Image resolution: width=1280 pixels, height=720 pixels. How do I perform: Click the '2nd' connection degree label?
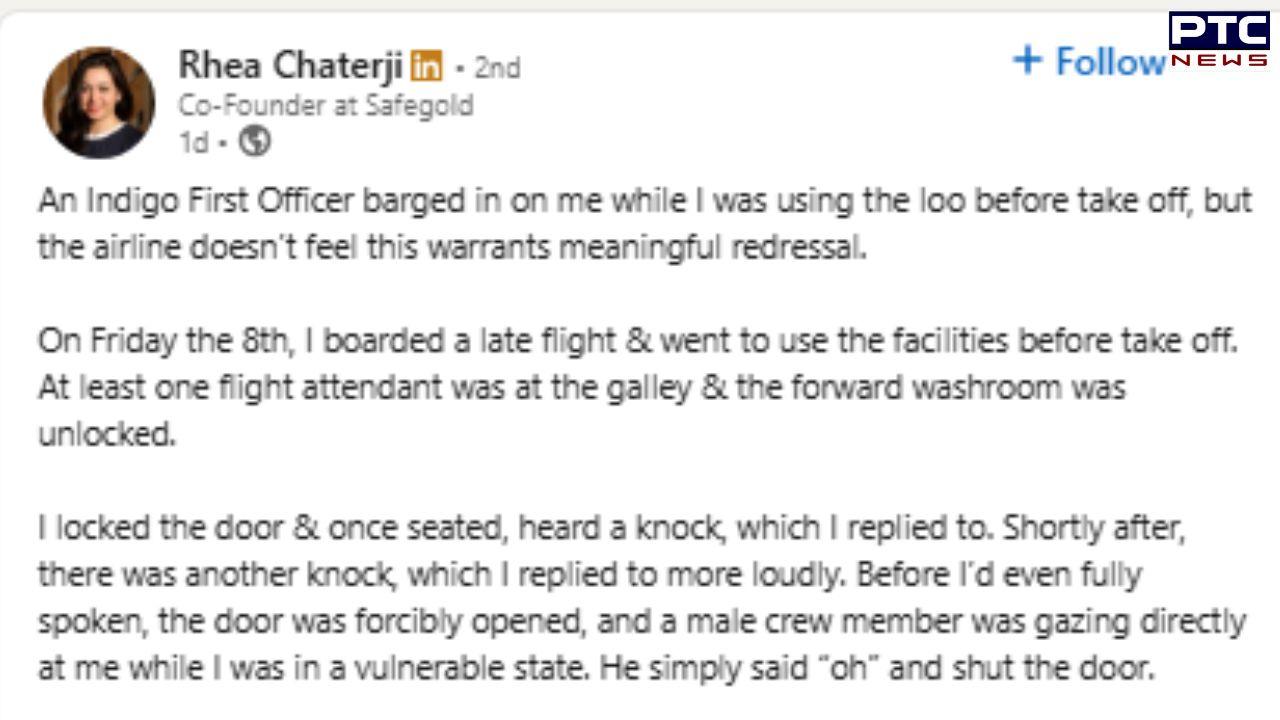pyautogui.click(x=497, y=68)
